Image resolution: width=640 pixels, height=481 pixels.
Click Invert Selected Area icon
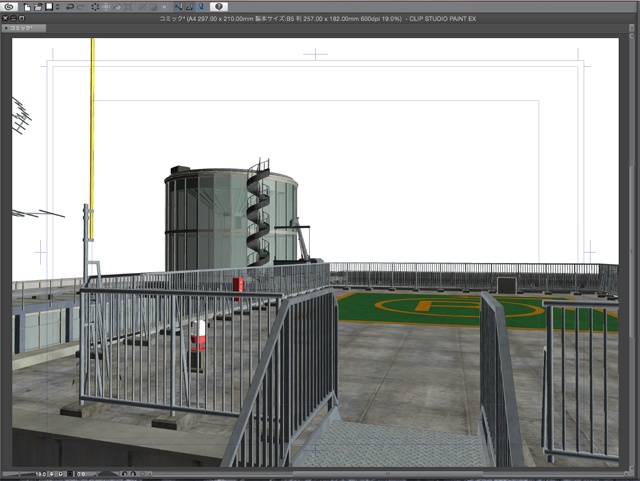[x=153, y=7]
